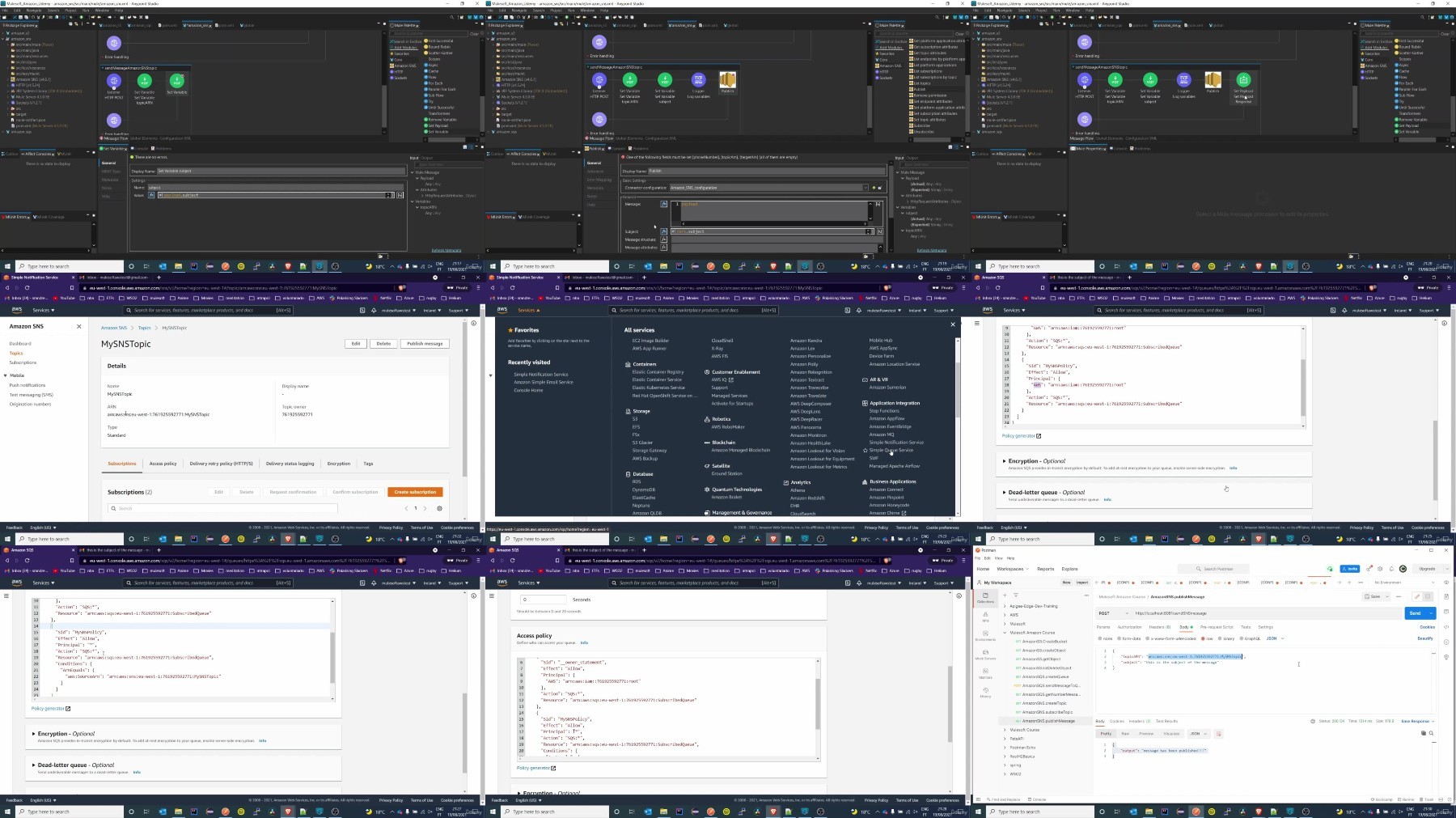Copy the Postman response body with copy icon

(x=1424, y=733)
